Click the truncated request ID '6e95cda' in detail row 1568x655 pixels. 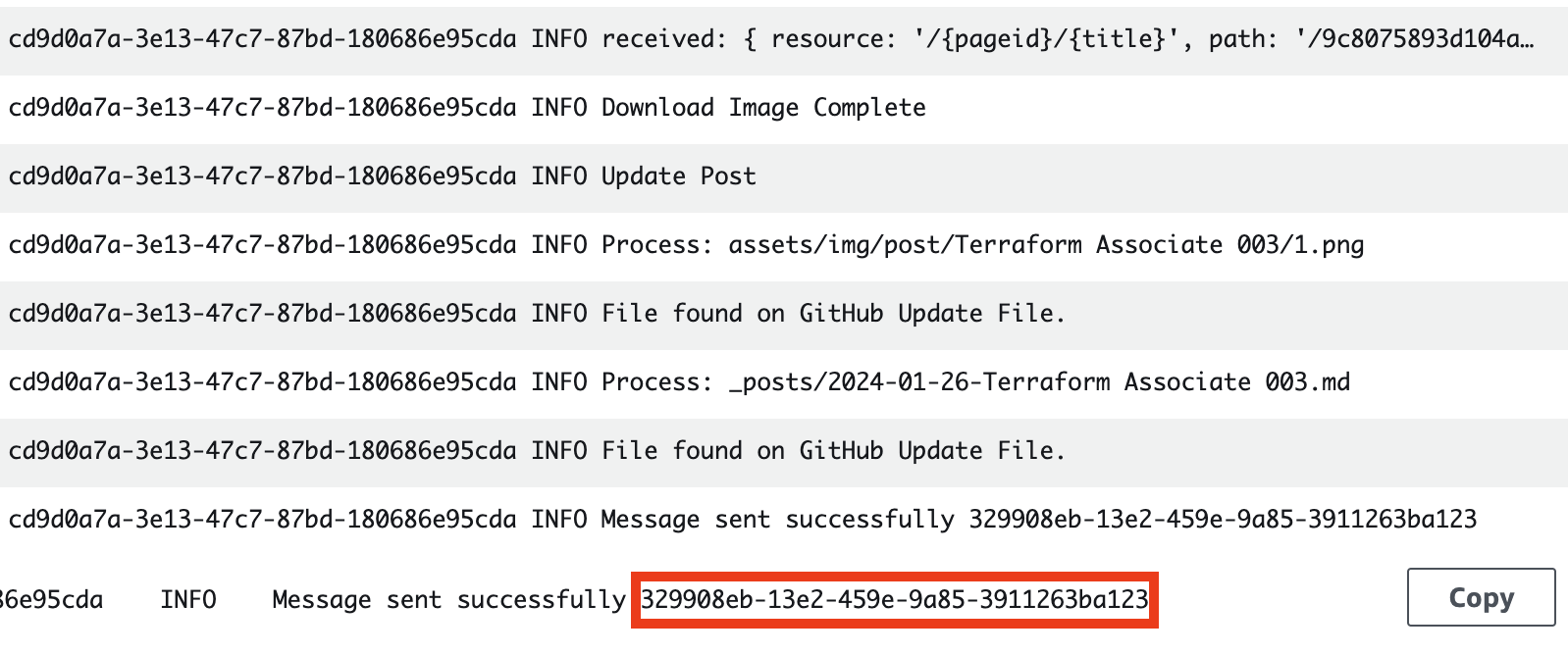point(51,599)
